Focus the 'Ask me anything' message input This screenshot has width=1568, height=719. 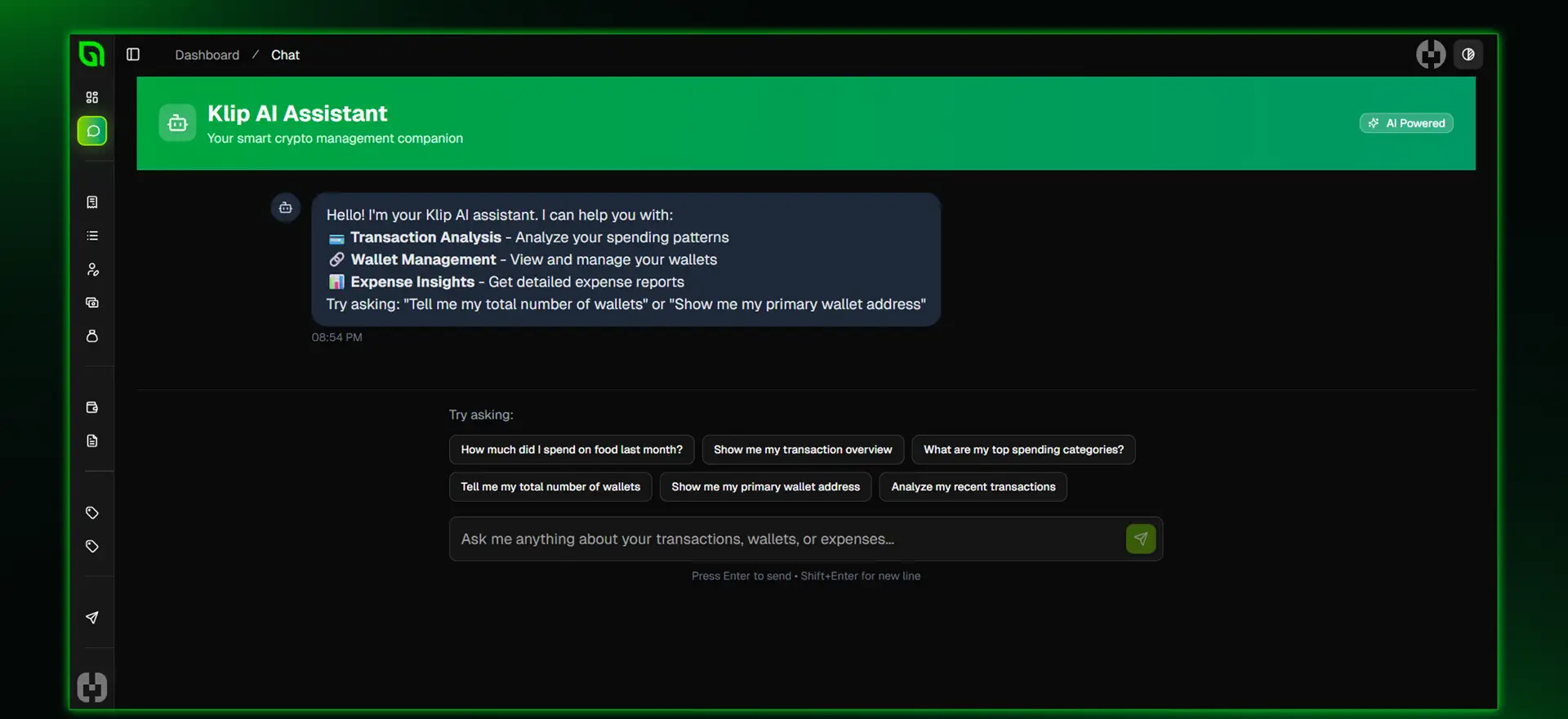pos(784,539)
